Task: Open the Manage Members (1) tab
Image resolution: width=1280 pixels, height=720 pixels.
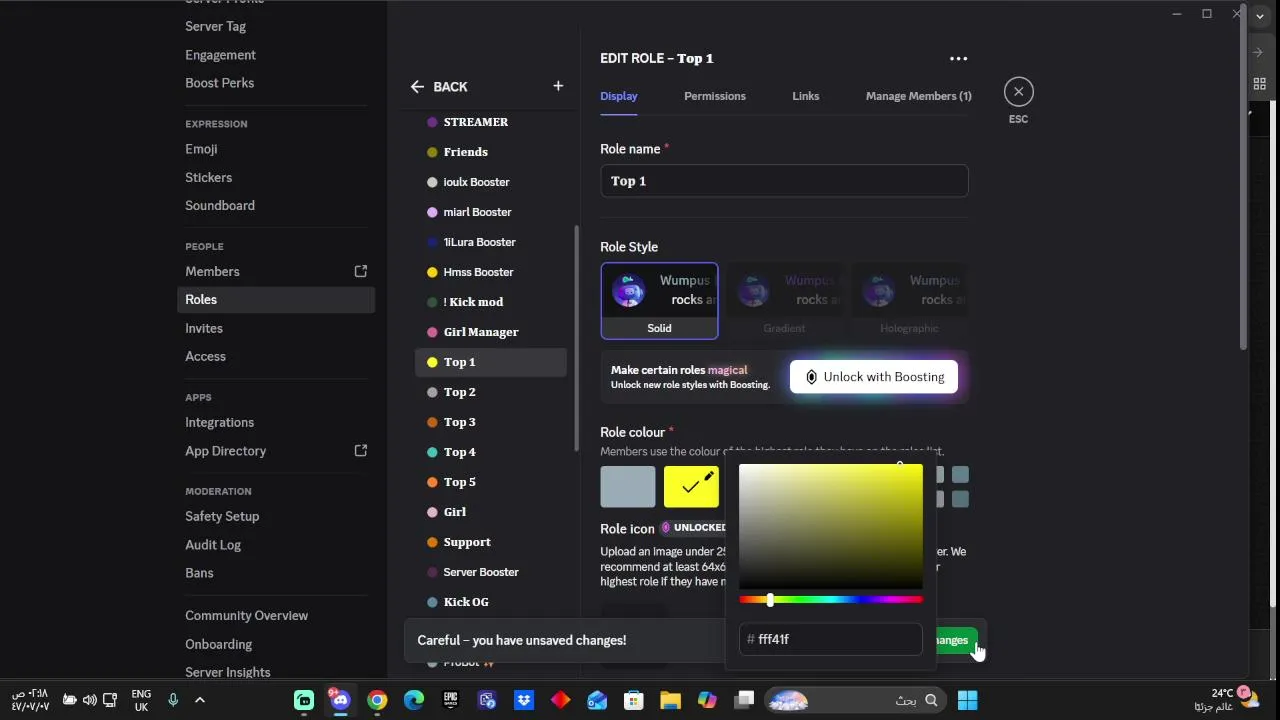Action: click(919, 96)
